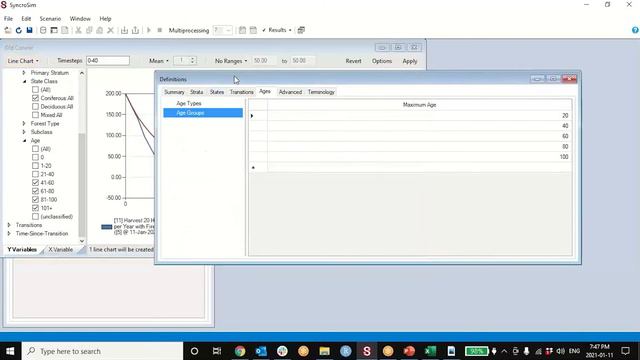Click the Maximum Age cell showing 60
Viewport: 640px width, 360px height.
(419, 136)
